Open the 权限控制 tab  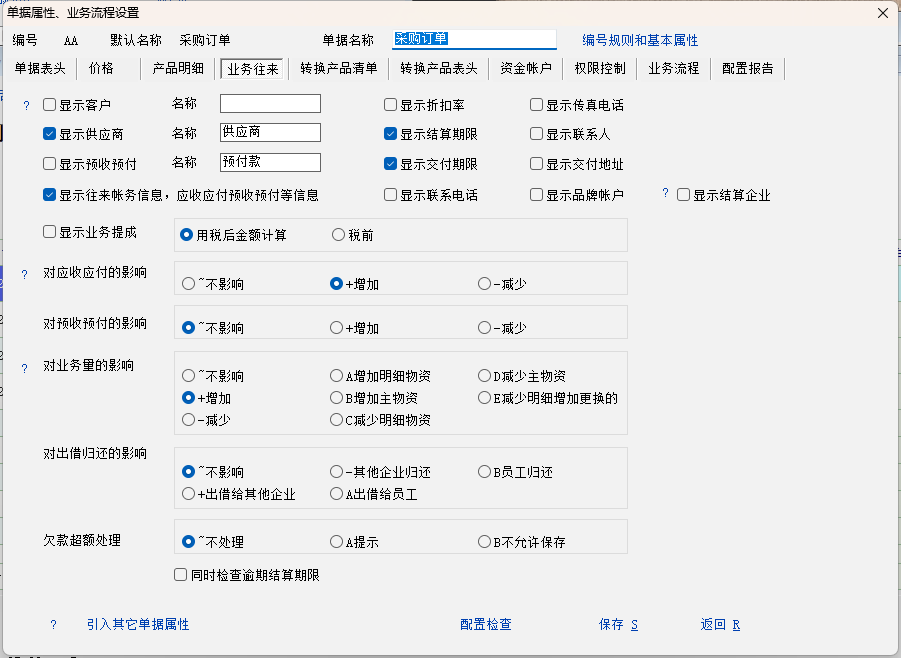(x=600, y=69)
